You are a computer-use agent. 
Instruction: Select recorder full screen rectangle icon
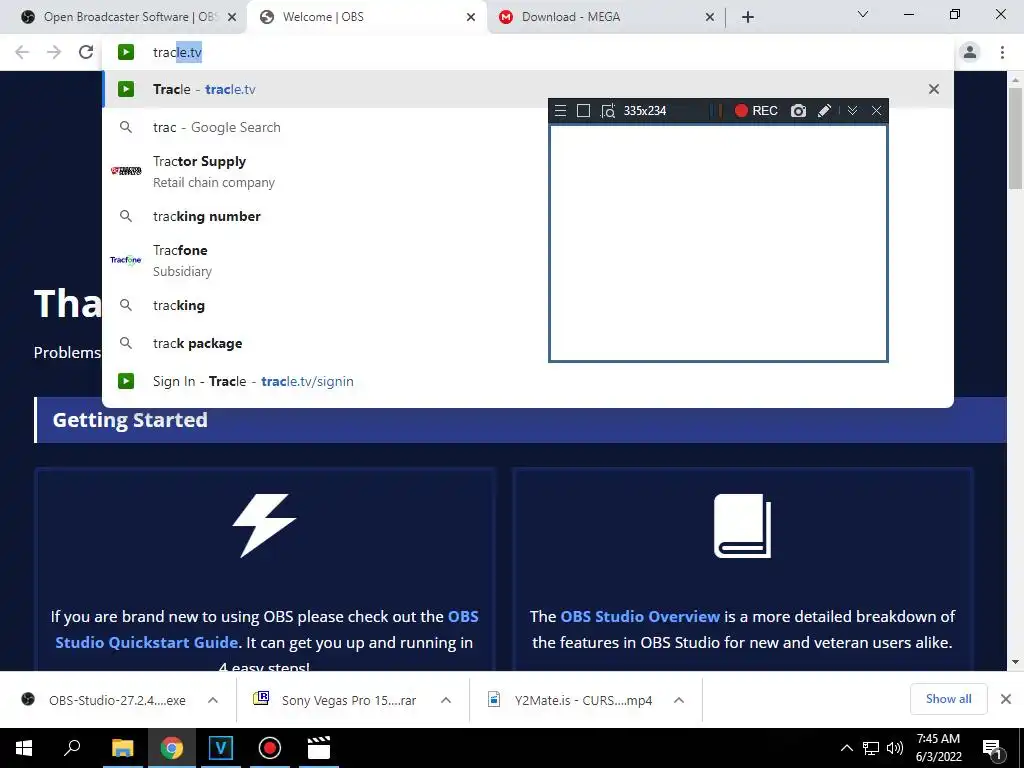tap(584, 110)
